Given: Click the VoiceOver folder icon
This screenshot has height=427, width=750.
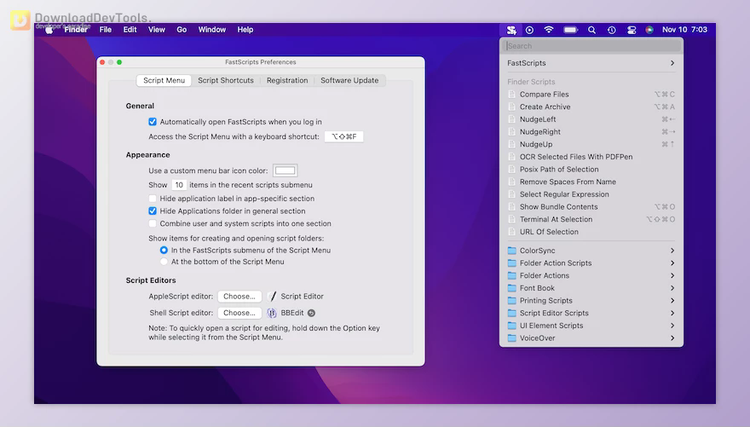Looking at the screenshot, I should [512, 338].
